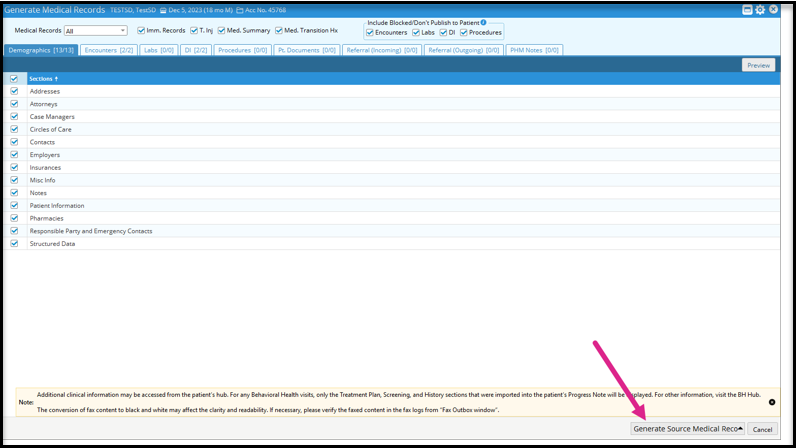Toggle the Imm. Records checkbox
This screenshot has height=448, width=796.
141,30
